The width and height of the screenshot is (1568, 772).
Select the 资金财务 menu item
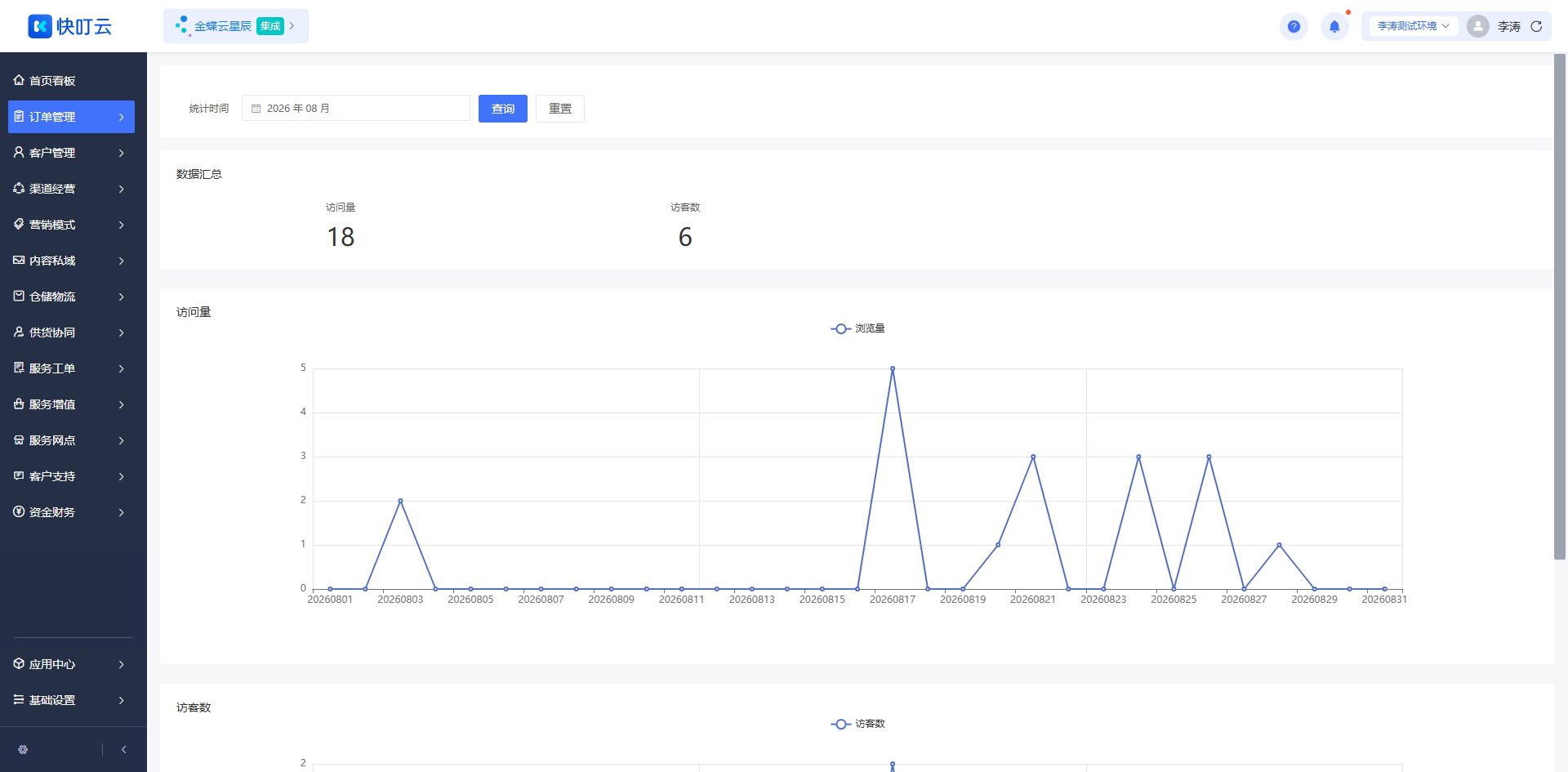coord(71,512)
